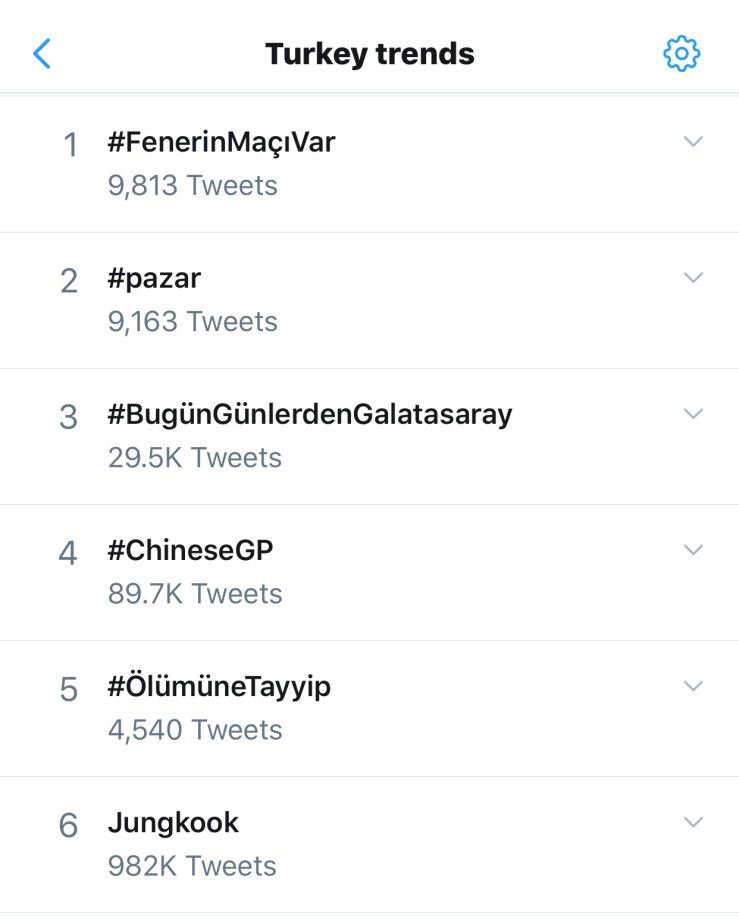Show chevron options for #ChineseGP
This screenshot has width=739, height=919.
point(693,550)
